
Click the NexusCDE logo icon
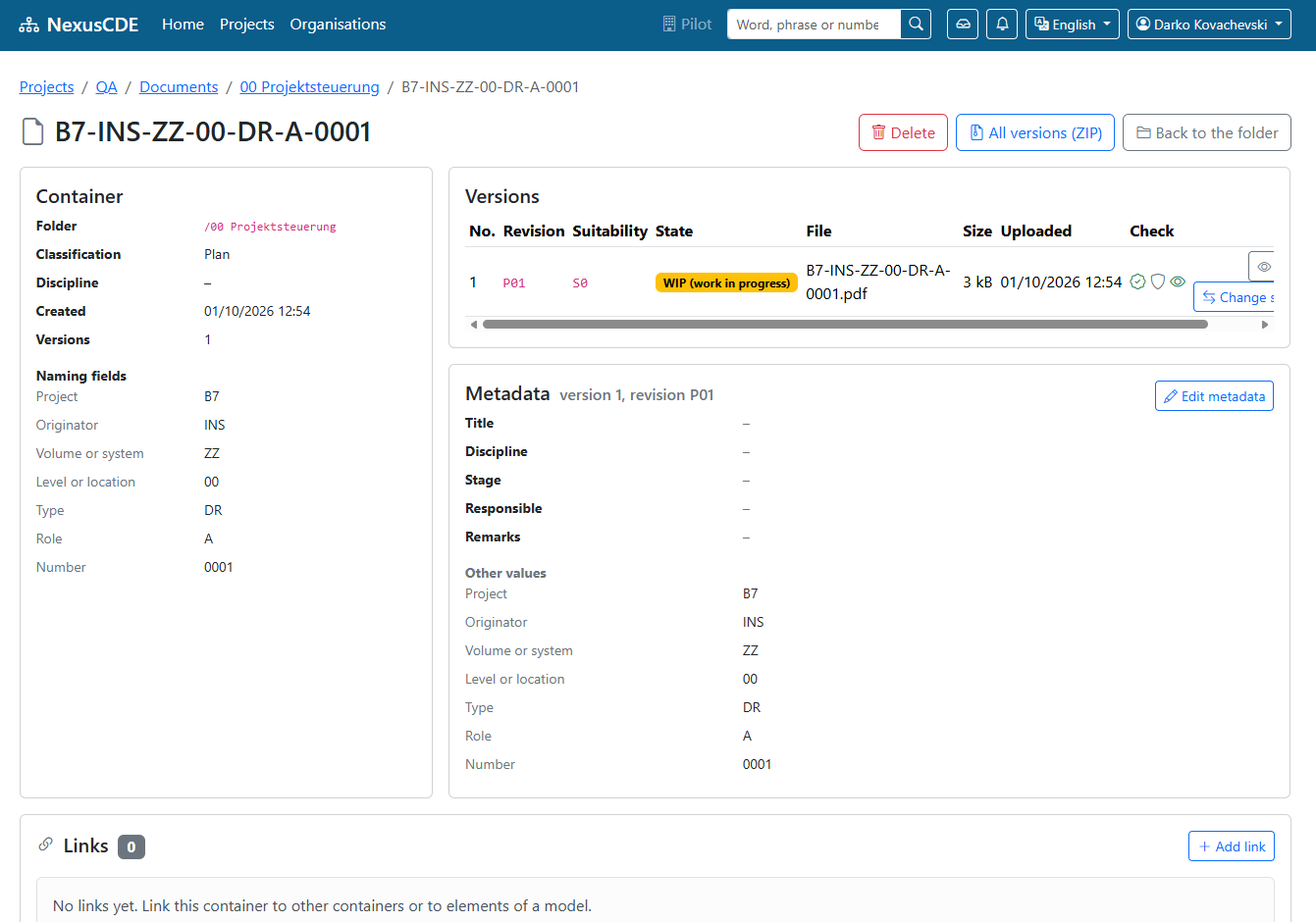point(29,25)
